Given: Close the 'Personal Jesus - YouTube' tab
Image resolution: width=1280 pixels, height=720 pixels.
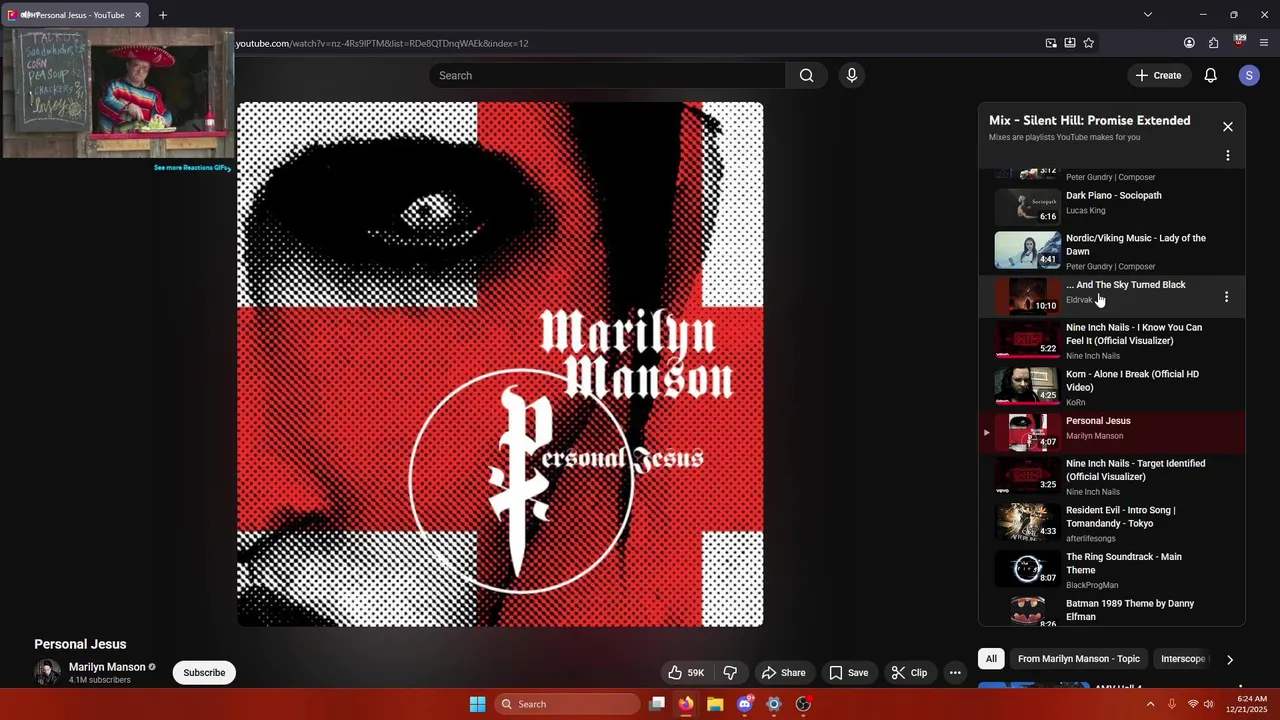Looking at the screenshot, I should [138, 15].
